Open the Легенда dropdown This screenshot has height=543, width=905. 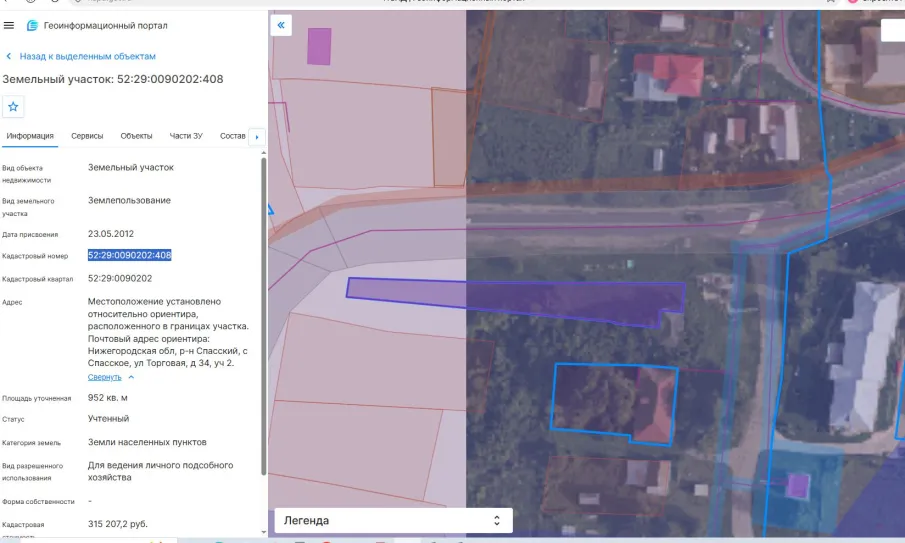[393, 520]
